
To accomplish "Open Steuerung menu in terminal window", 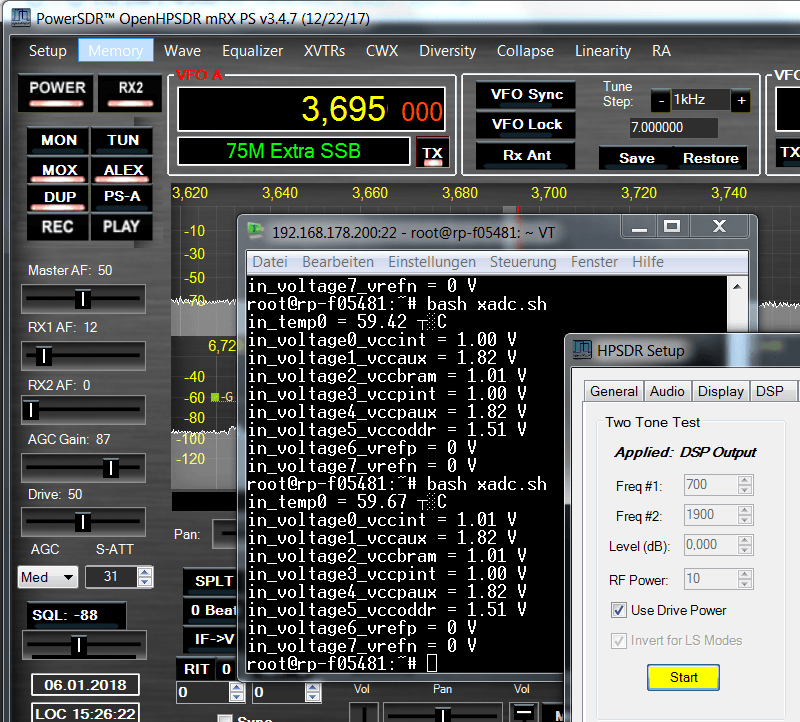I will tap(523, 262).
